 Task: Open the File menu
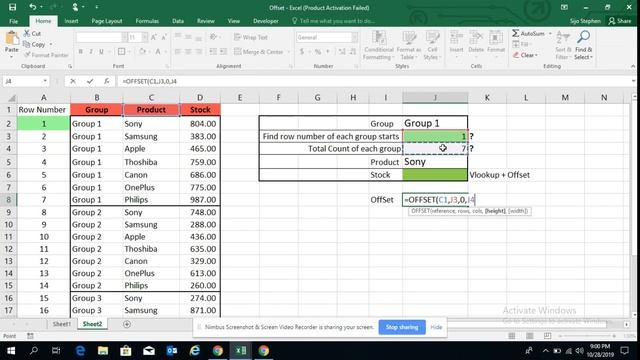click(x=13, y=21)
